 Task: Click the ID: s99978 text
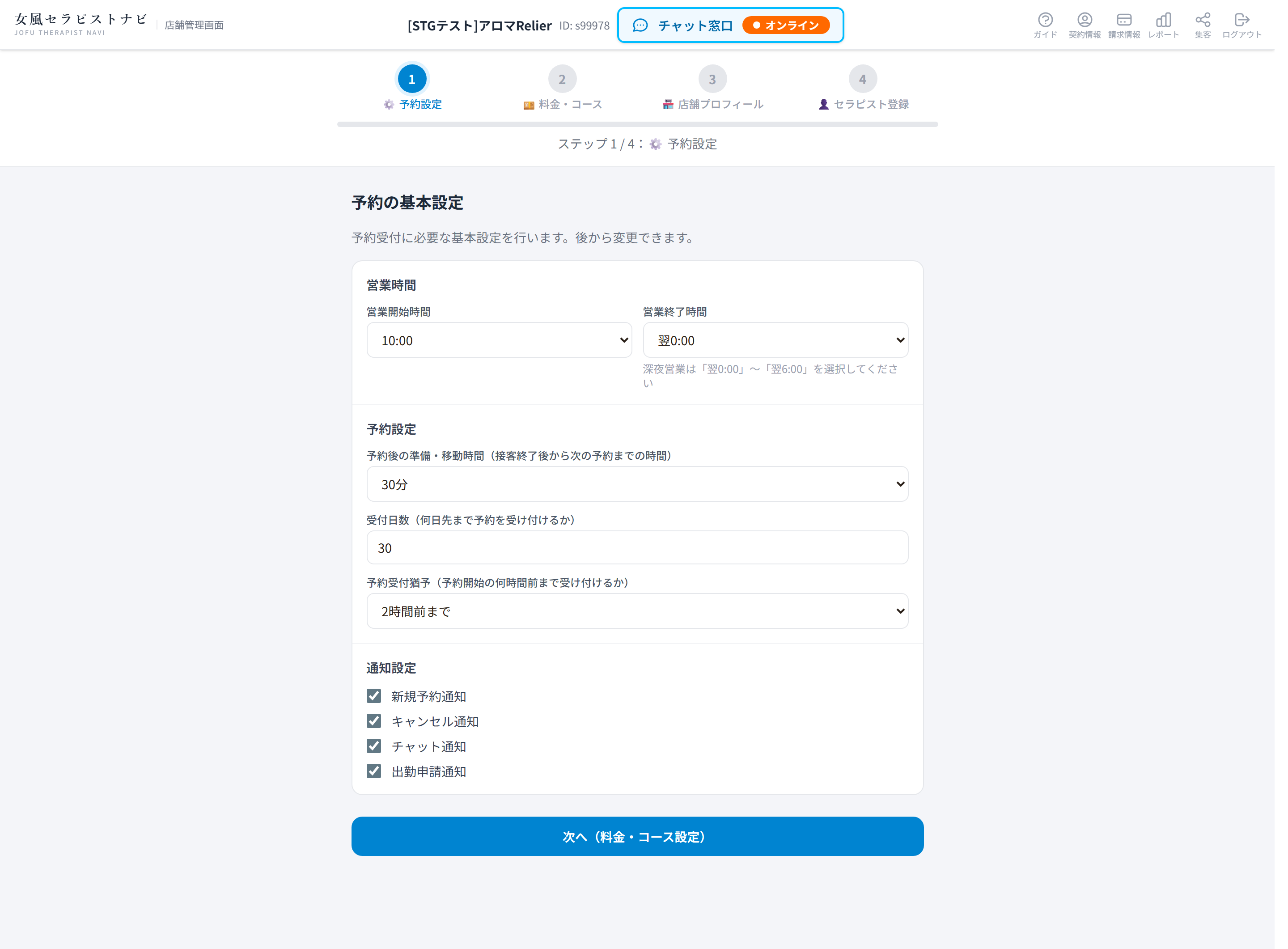(584, 26)
